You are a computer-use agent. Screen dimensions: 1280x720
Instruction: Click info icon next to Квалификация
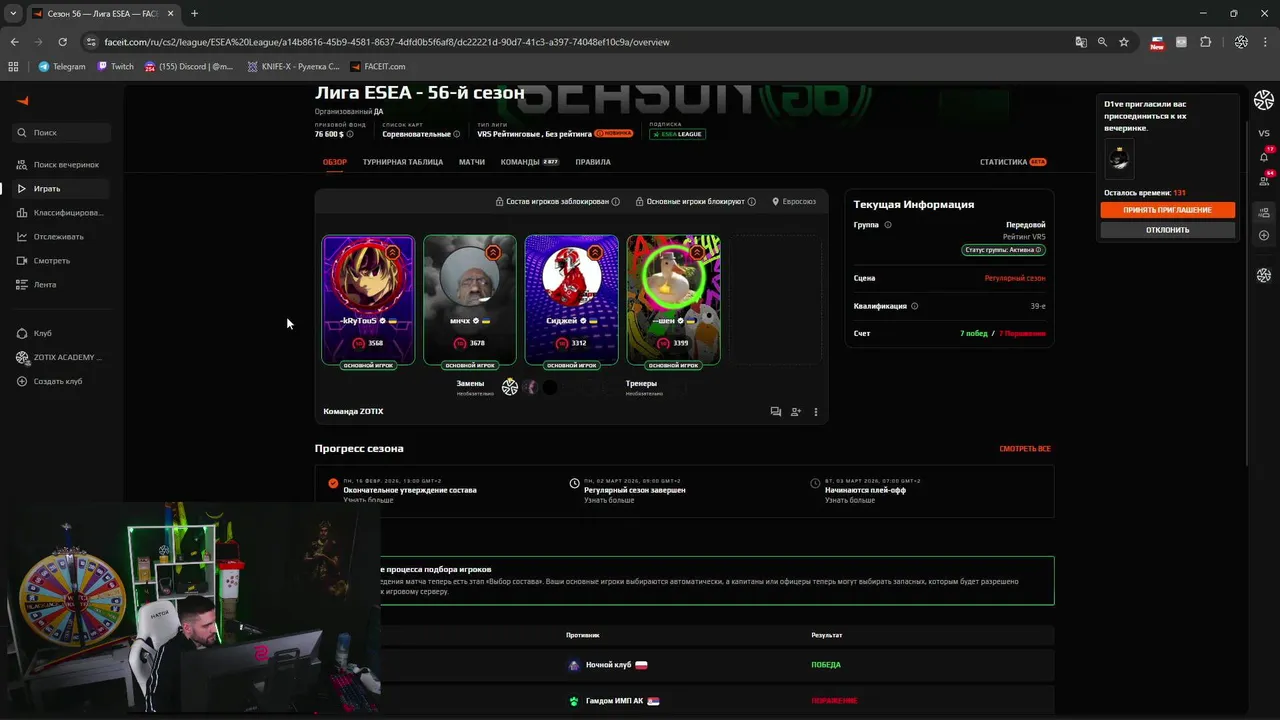pos(915,306)
